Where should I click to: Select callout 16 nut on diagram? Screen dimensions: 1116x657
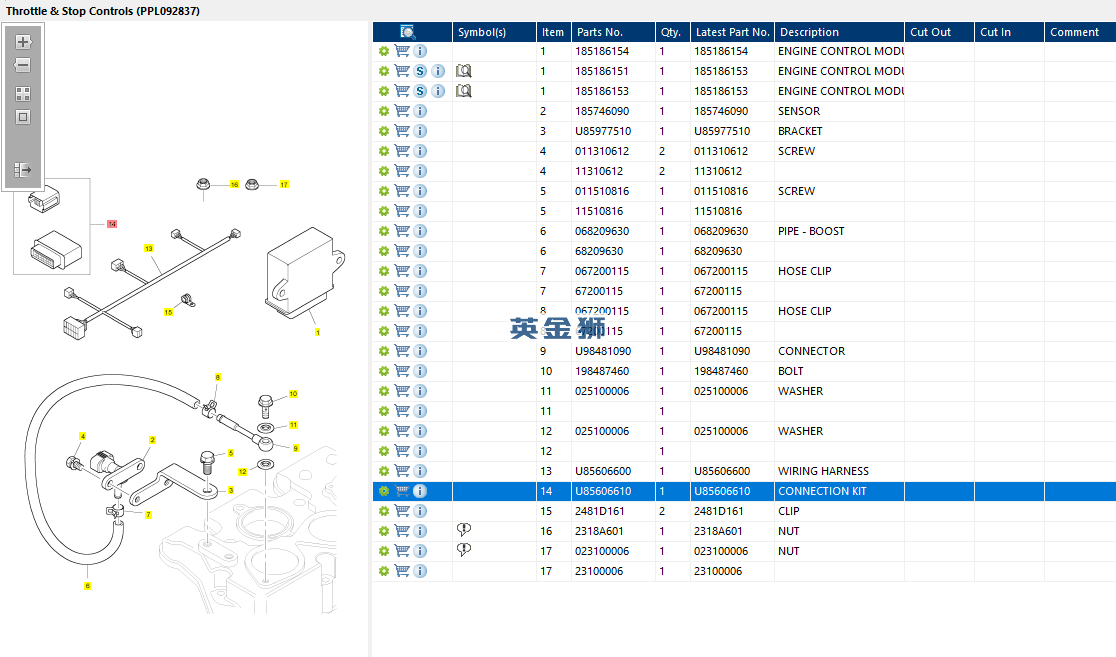(x=234, y=184)
